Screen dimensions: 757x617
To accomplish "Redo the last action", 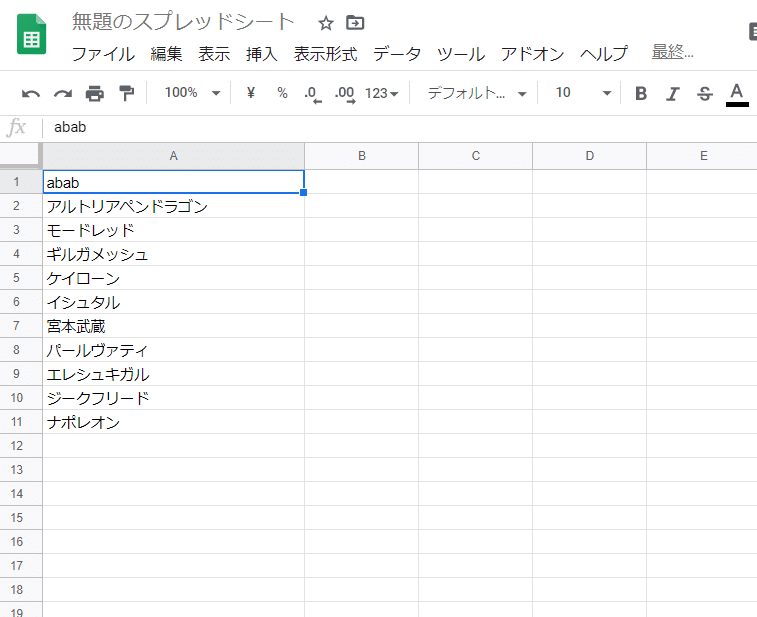I will coord(63,93).
